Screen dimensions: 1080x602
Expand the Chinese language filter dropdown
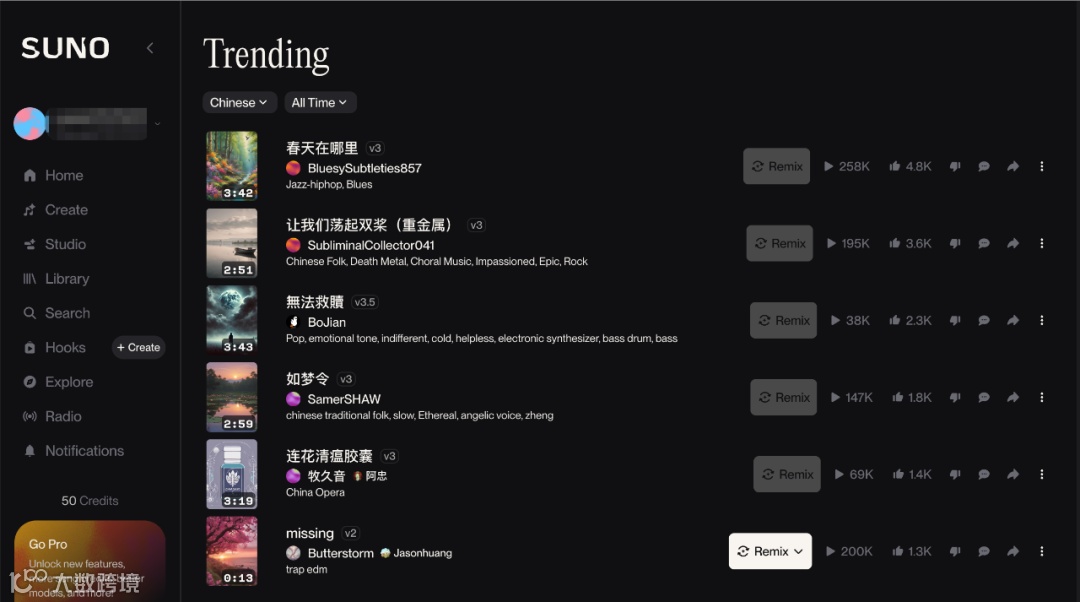239,103
